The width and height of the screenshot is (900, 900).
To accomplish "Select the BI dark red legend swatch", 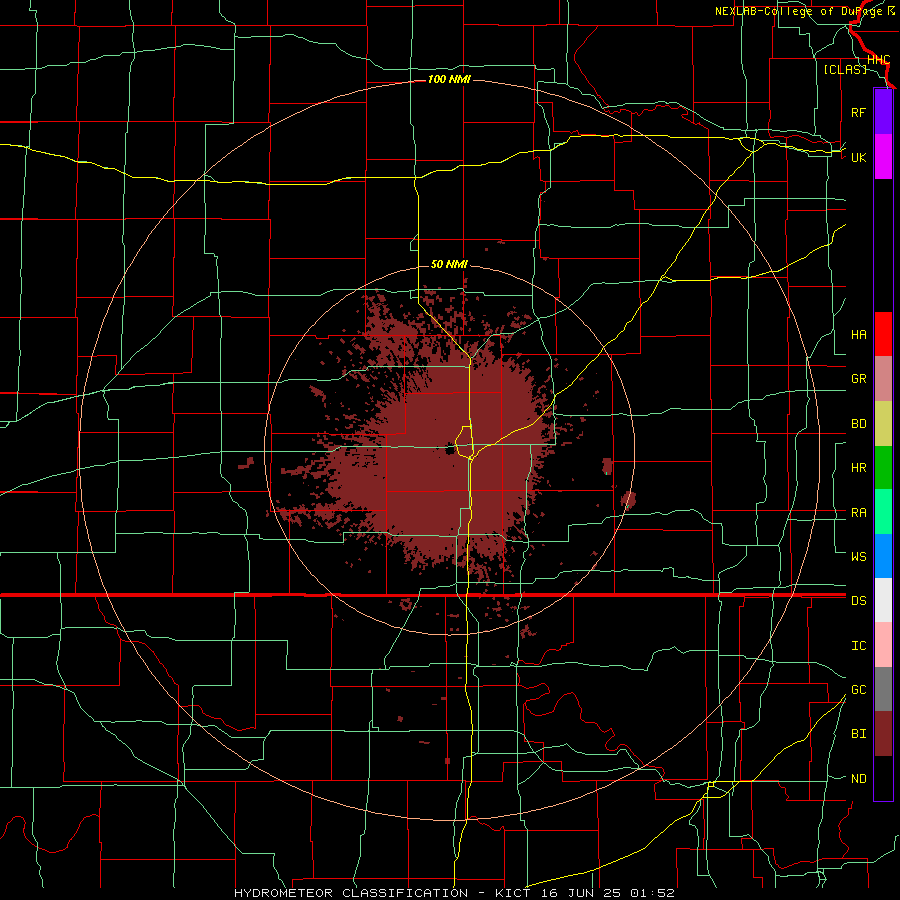I will (x=883, y=734).
